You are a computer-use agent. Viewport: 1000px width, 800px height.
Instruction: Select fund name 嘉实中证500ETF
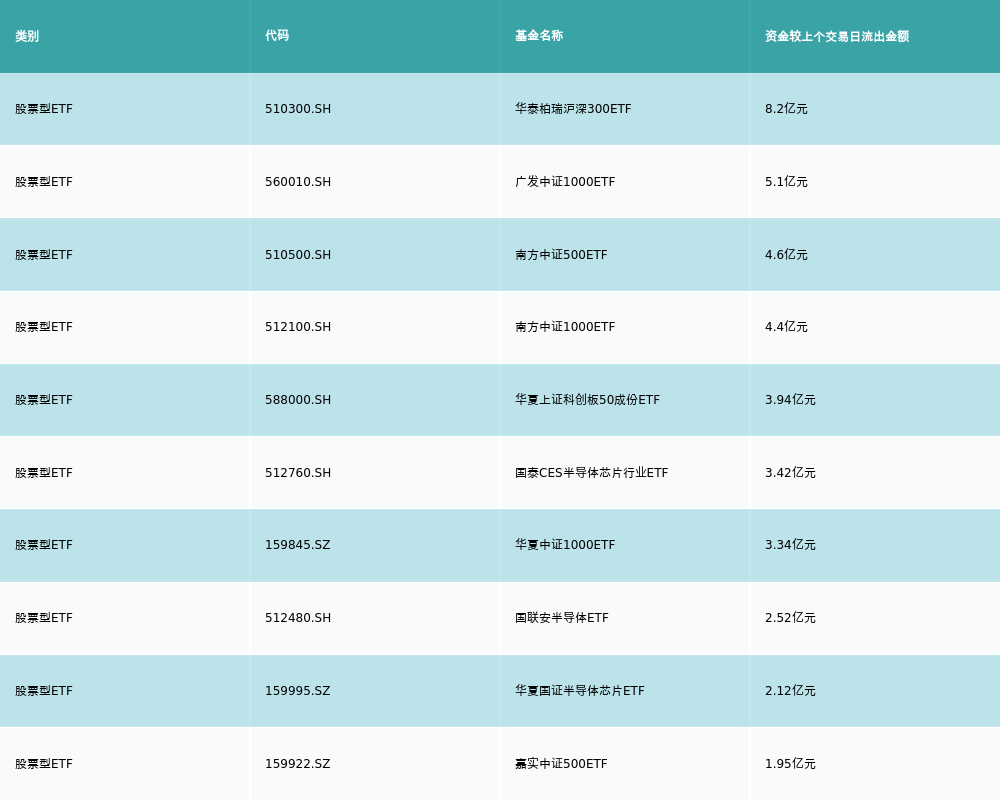(x=561, y=764)
